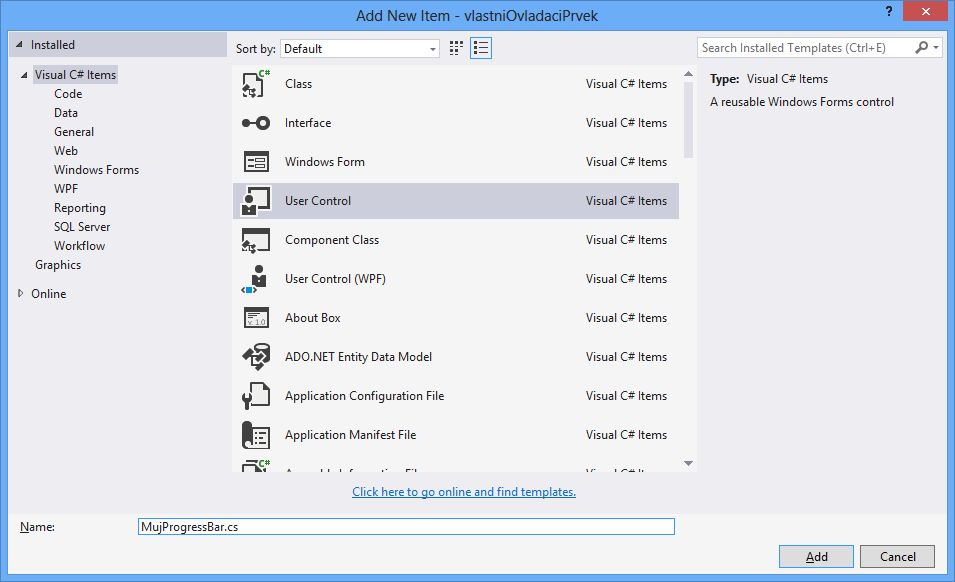Pick the Component Class template icon

pos(256,239)
